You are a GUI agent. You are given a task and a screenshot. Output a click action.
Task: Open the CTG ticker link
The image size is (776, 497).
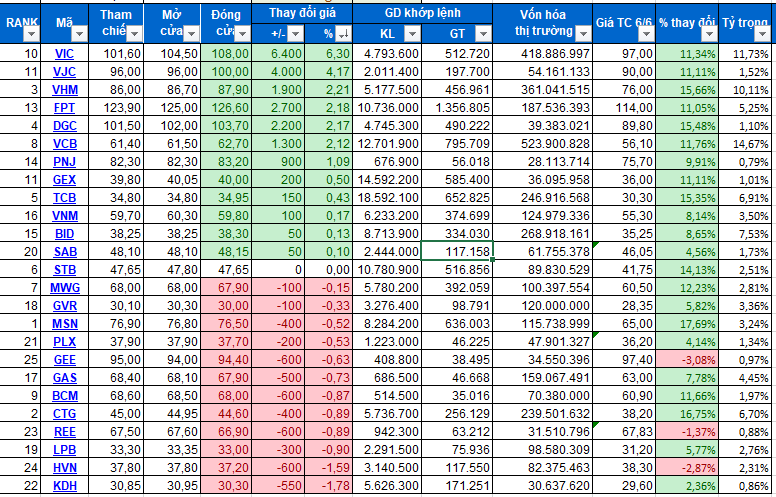coord(65,414)
